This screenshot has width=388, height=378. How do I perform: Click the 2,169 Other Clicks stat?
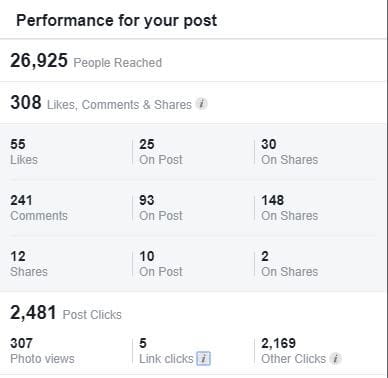(x=293, y=351)
